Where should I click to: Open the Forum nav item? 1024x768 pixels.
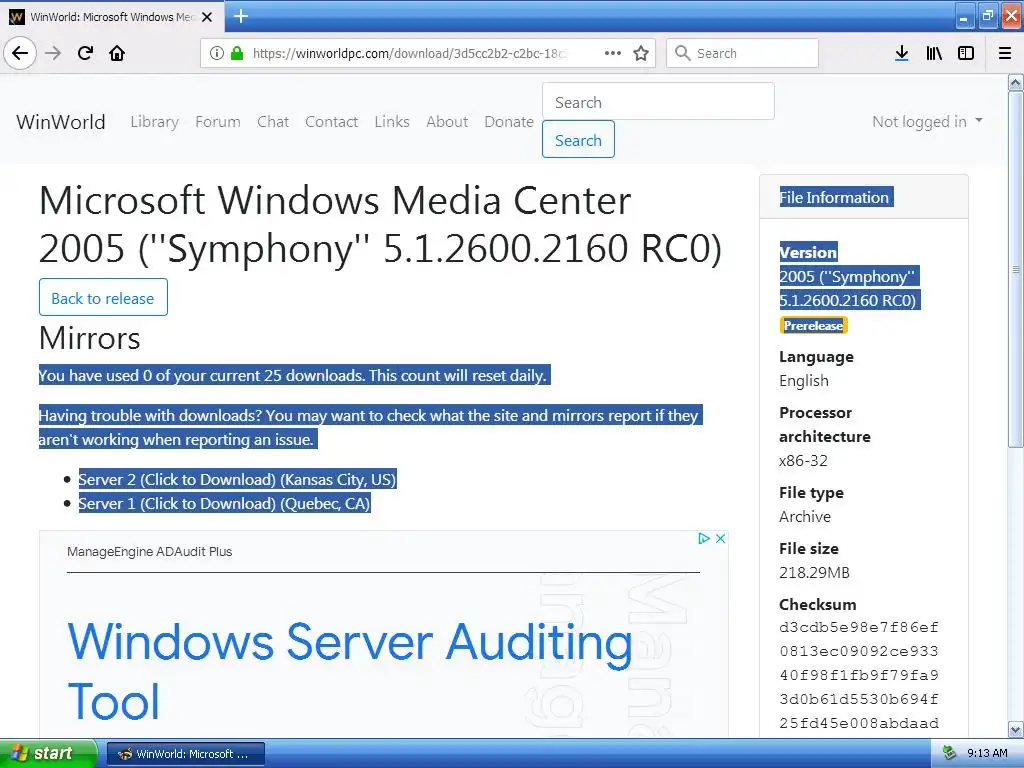(x=217, y=121)
